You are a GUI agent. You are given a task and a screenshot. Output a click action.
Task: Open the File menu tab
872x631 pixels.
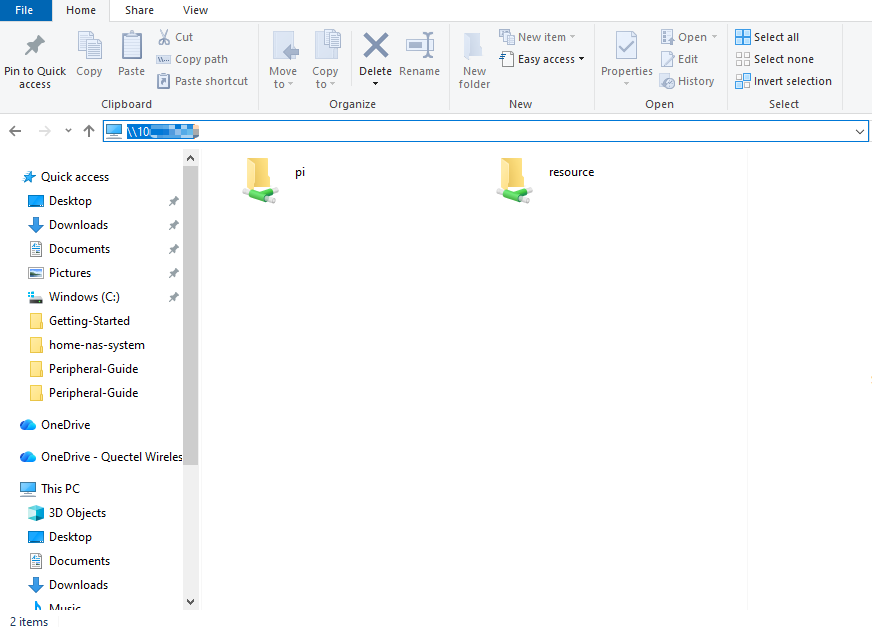[24, 10]
